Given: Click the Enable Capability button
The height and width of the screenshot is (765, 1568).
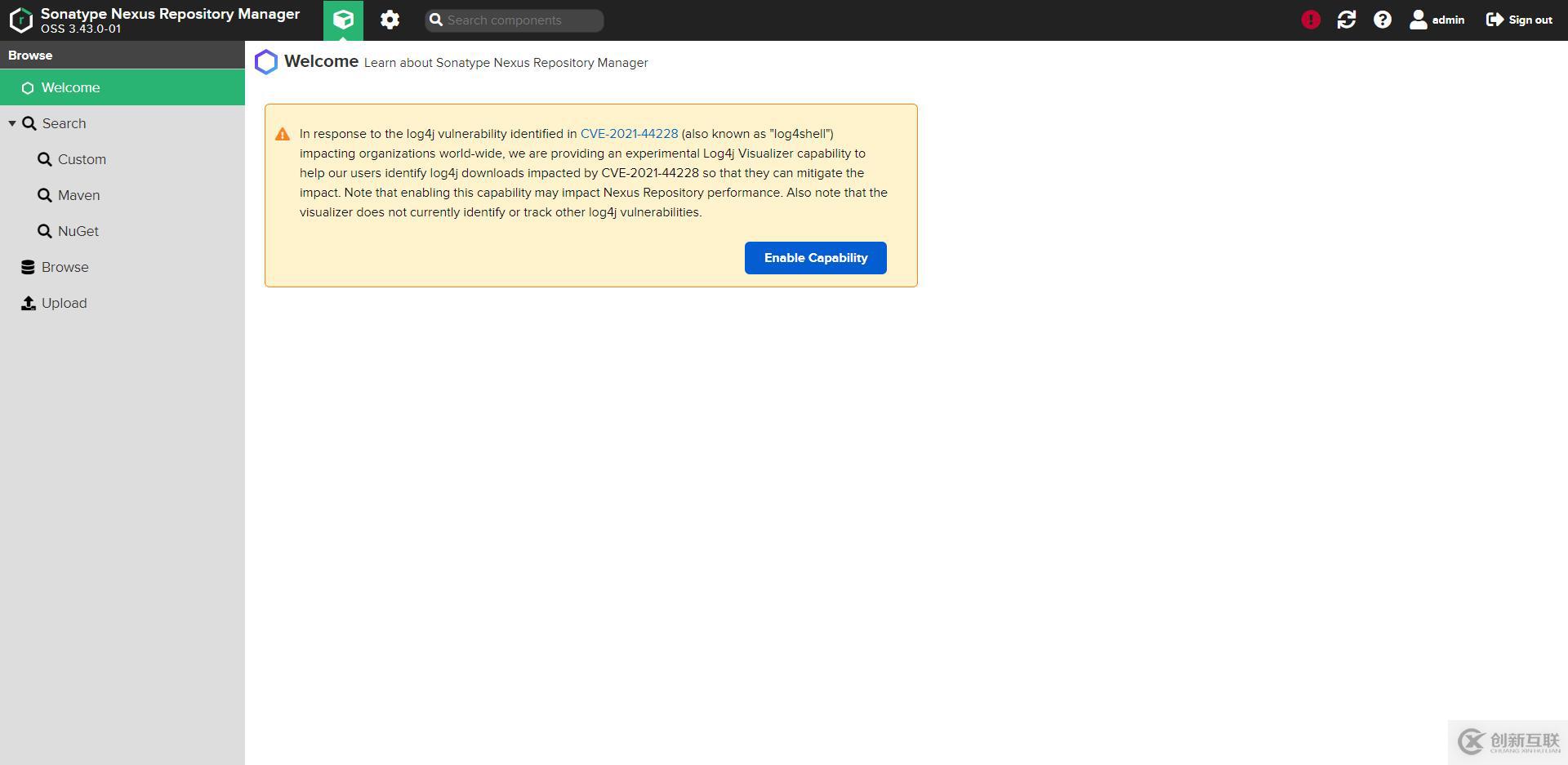Looking at the screenshot, I should pyautogui.click(x=816, y=258).
